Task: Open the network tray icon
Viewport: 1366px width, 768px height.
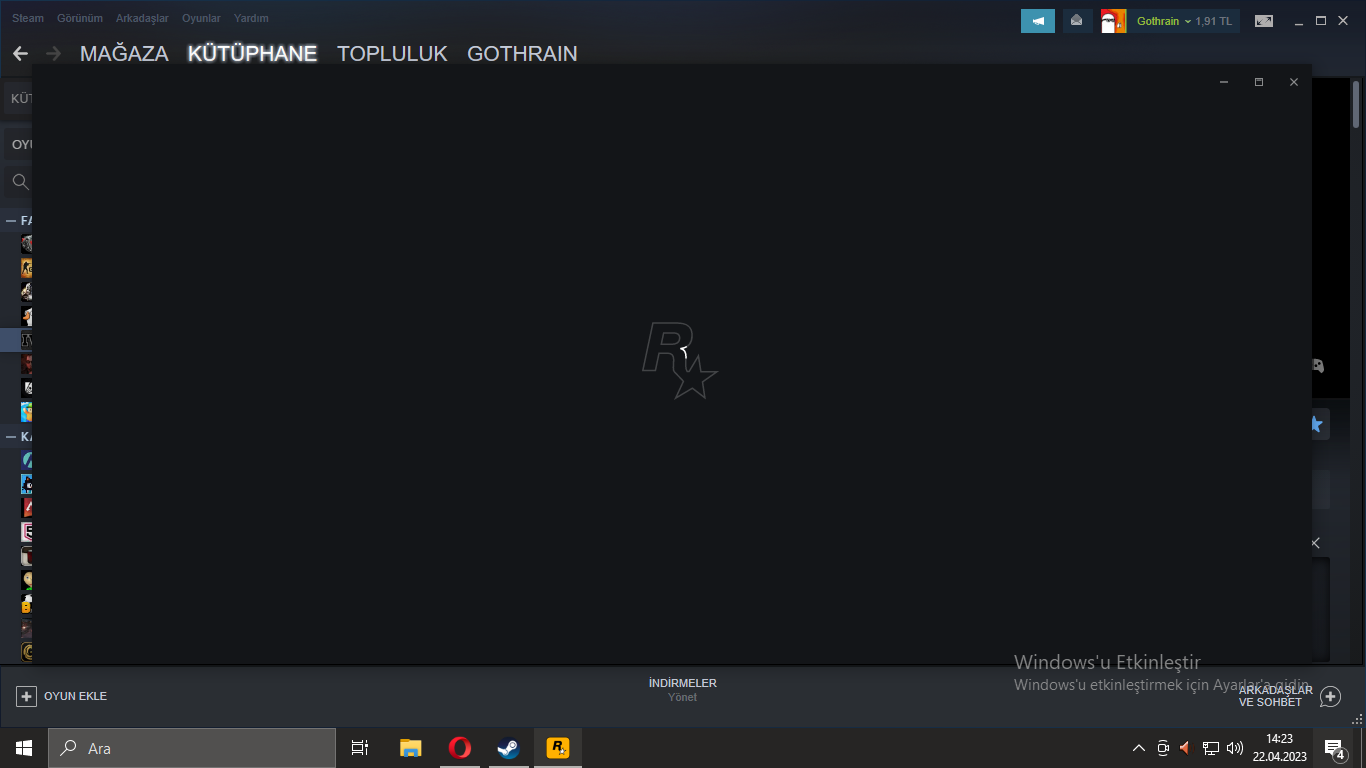Action: 1211,748
